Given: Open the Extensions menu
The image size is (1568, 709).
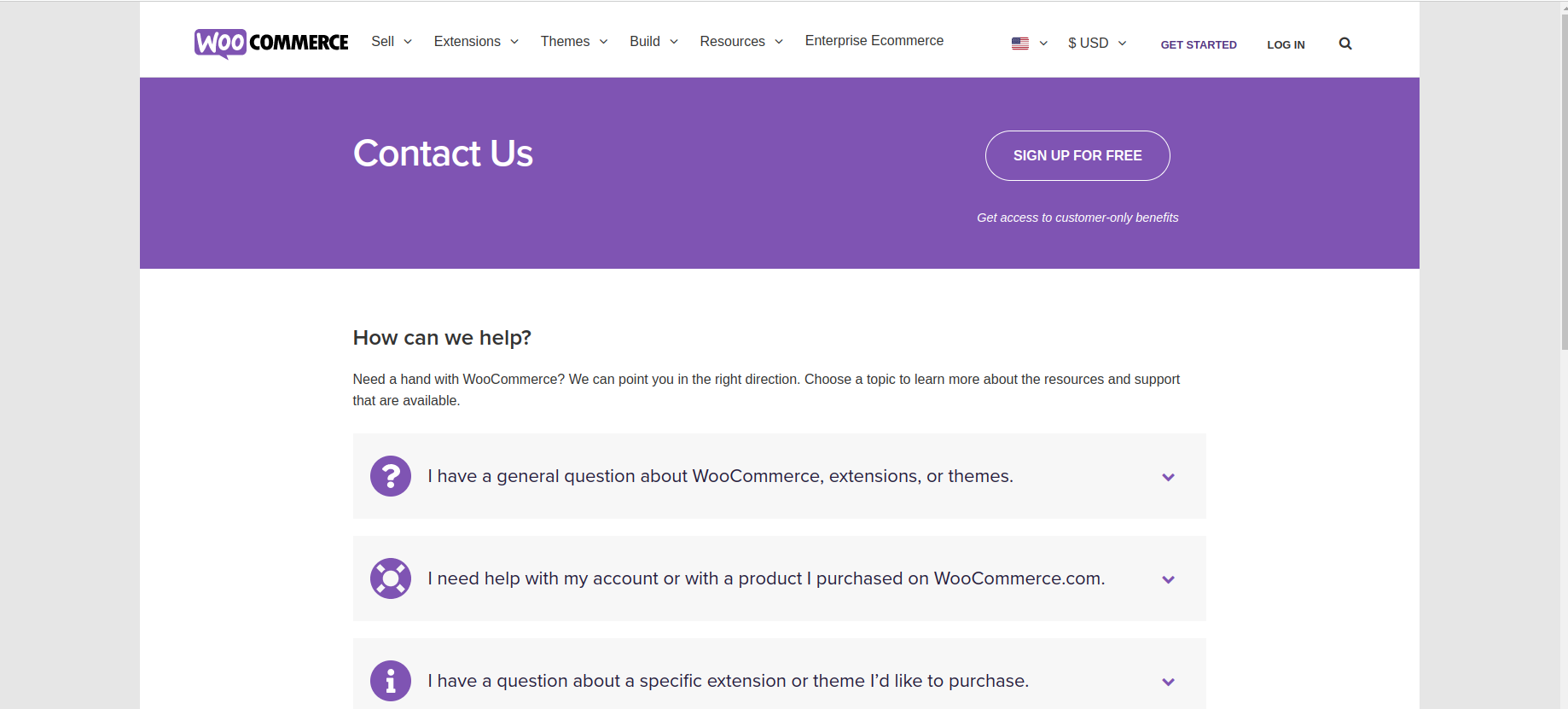Looking at the screenshot, I should pyautogui.click(x=476, y=41).
